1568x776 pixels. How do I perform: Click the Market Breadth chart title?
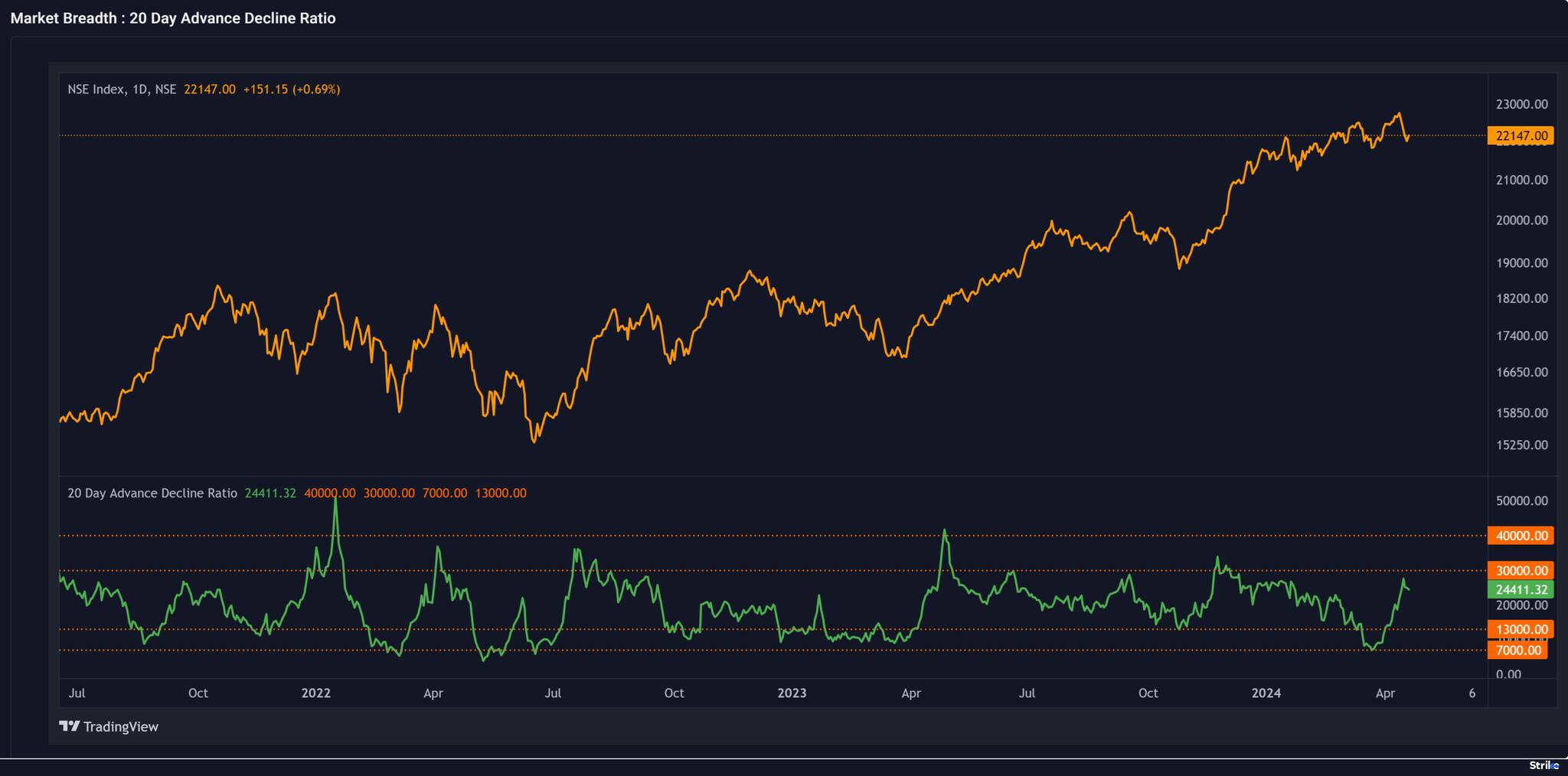click(x=173, y=18)
